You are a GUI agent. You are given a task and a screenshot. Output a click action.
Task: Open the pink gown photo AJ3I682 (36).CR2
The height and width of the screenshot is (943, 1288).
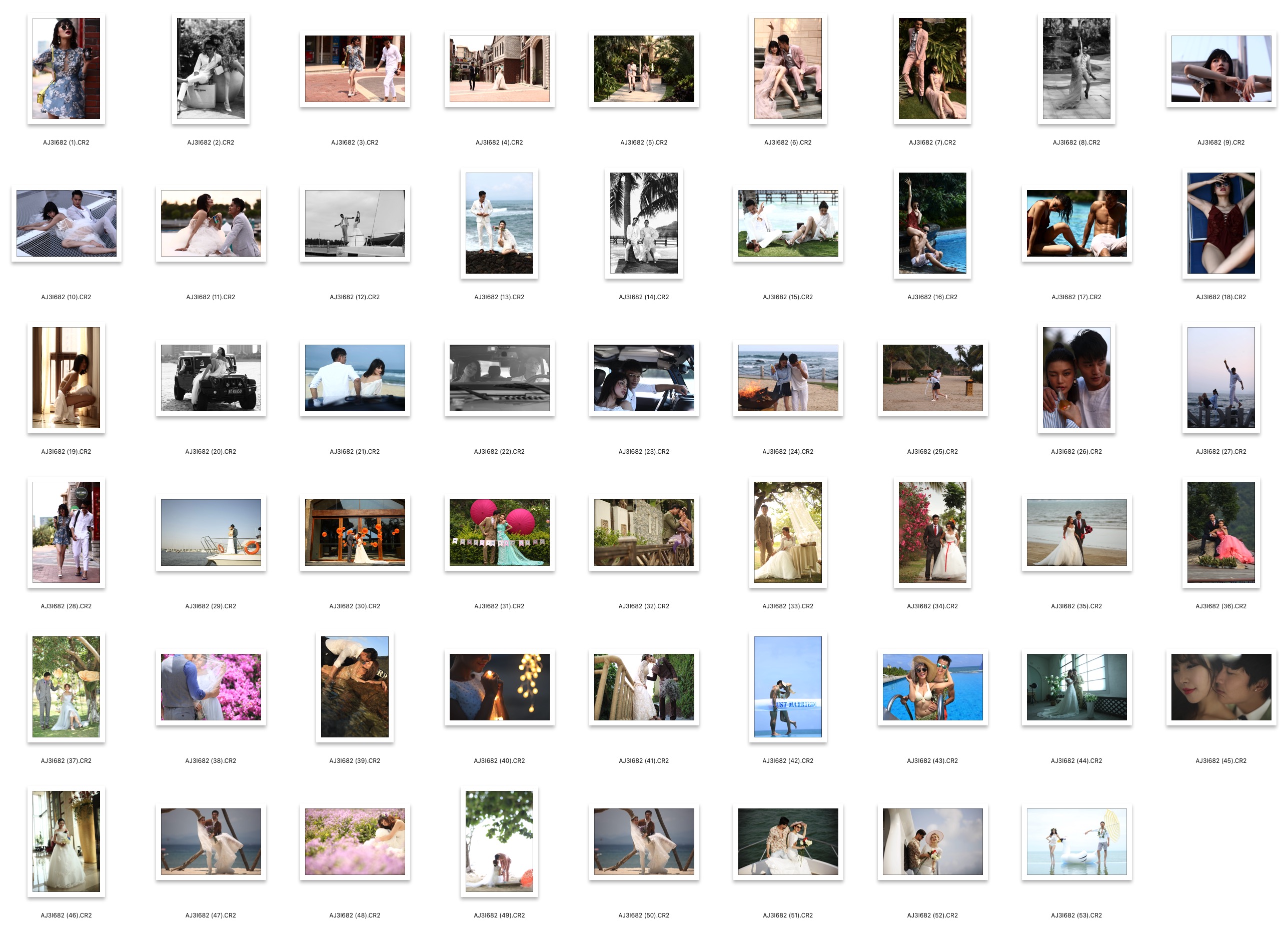pos(1220,532)
